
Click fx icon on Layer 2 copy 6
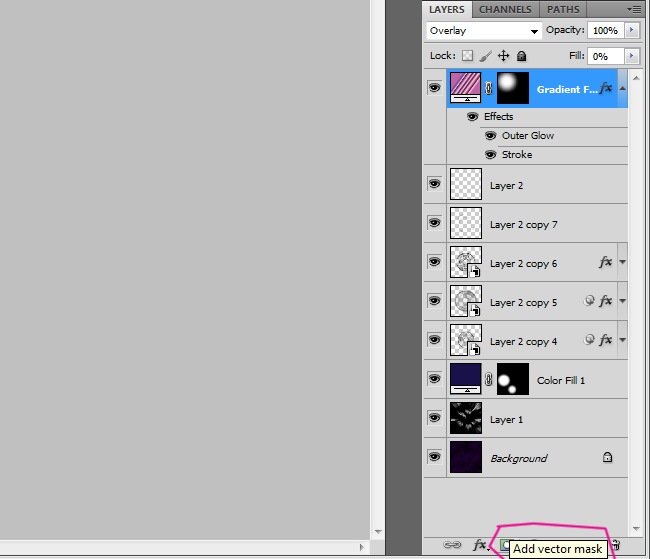606,262
